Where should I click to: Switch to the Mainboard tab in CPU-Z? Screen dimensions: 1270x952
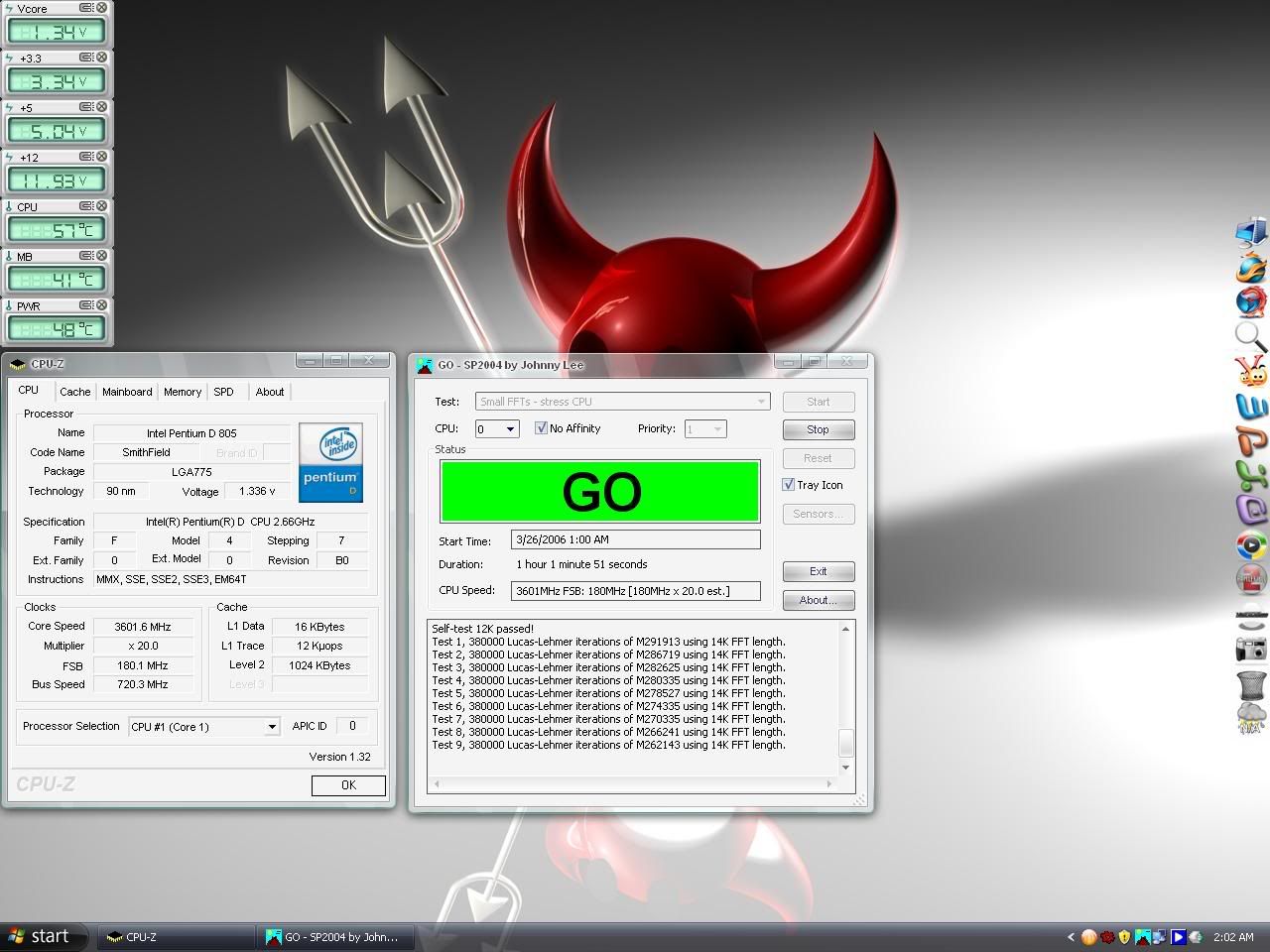coord(127,392)
